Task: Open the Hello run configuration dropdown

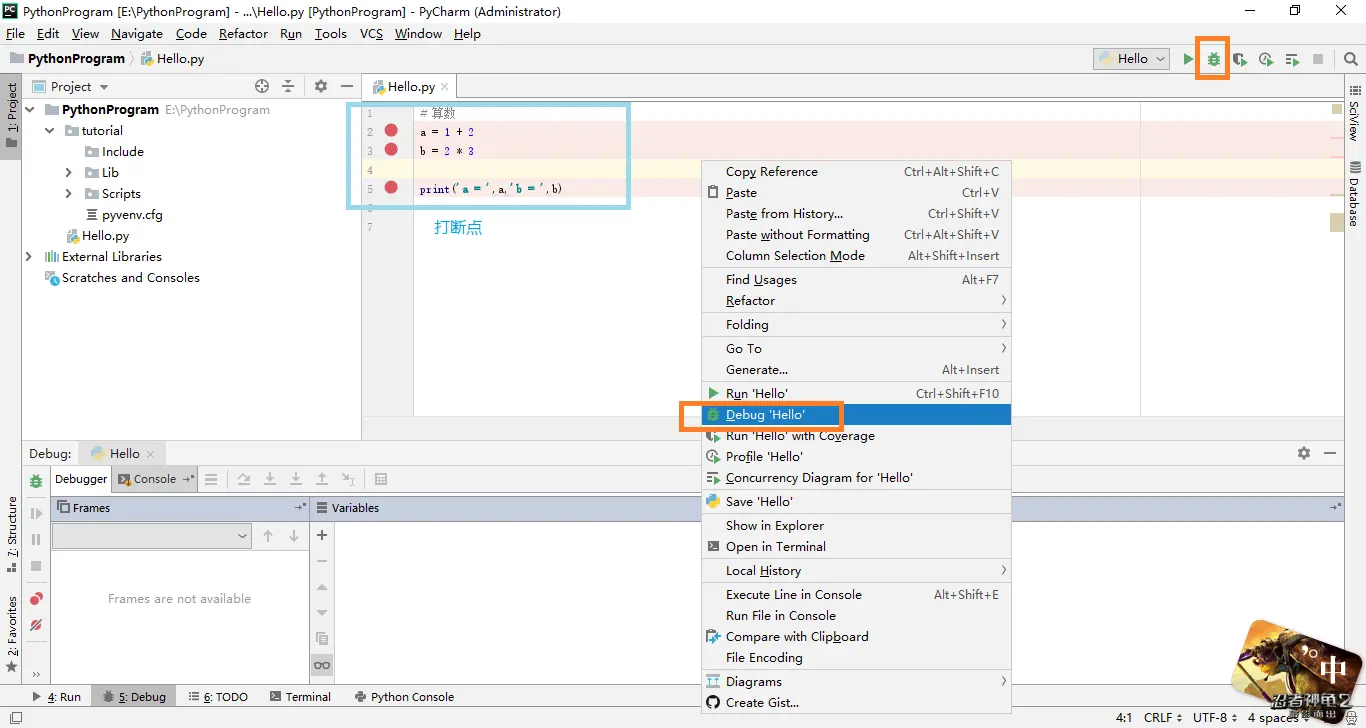Action: 1131,59
